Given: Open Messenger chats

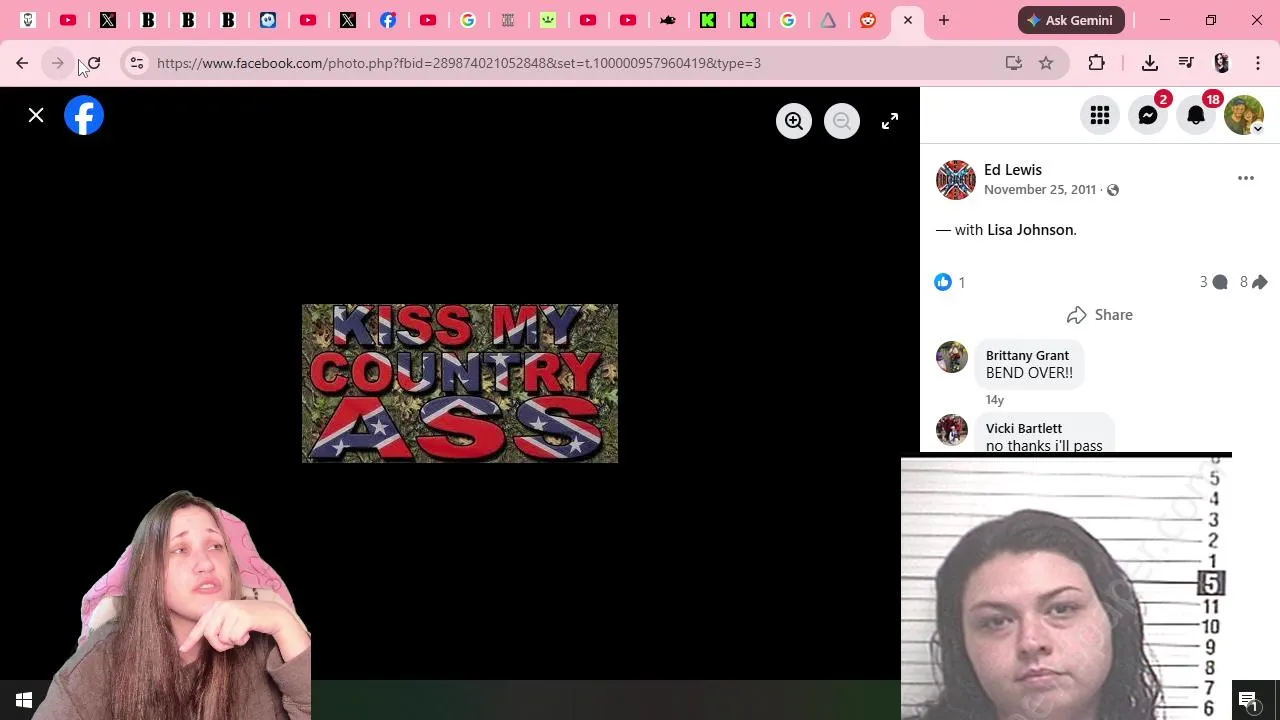Looking at the screenshot, I should [1148, 115].
